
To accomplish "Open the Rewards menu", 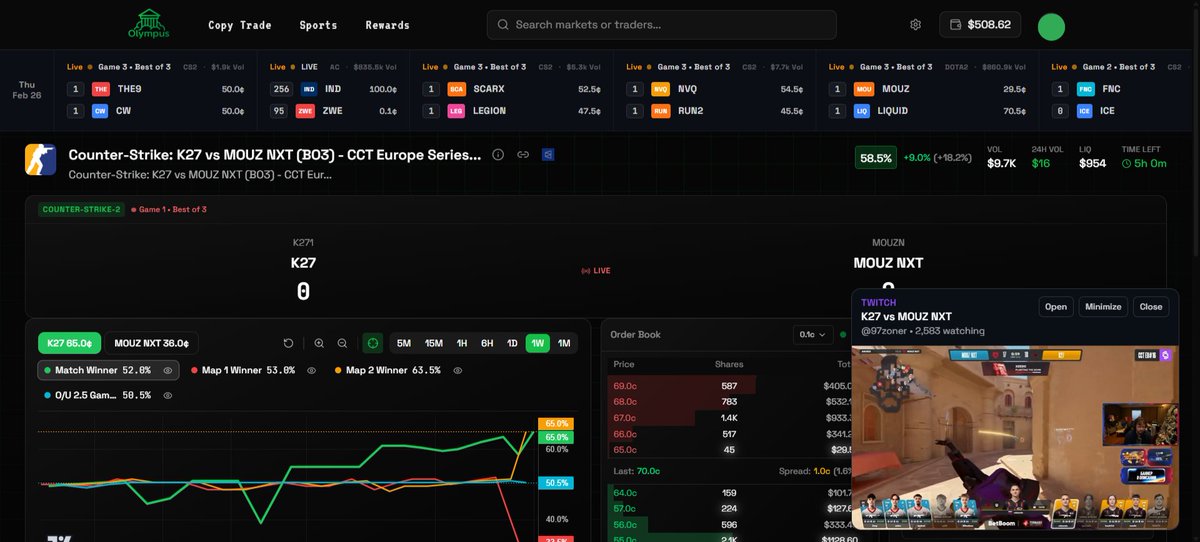I will pyautogui.click(x=387, y=25).
